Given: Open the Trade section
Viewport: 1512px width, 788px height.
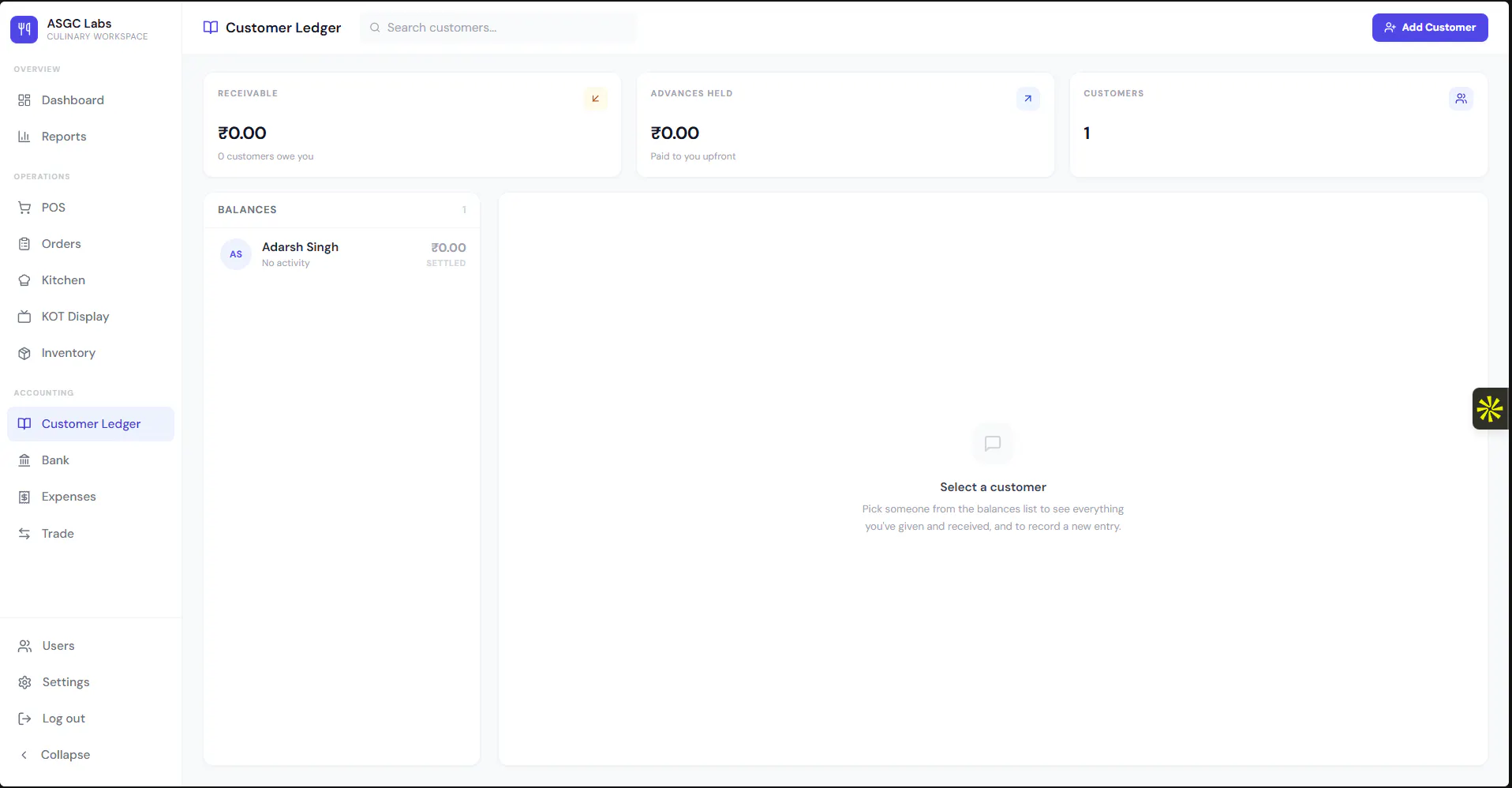Looking at the screenshot, I should (91, 534).
